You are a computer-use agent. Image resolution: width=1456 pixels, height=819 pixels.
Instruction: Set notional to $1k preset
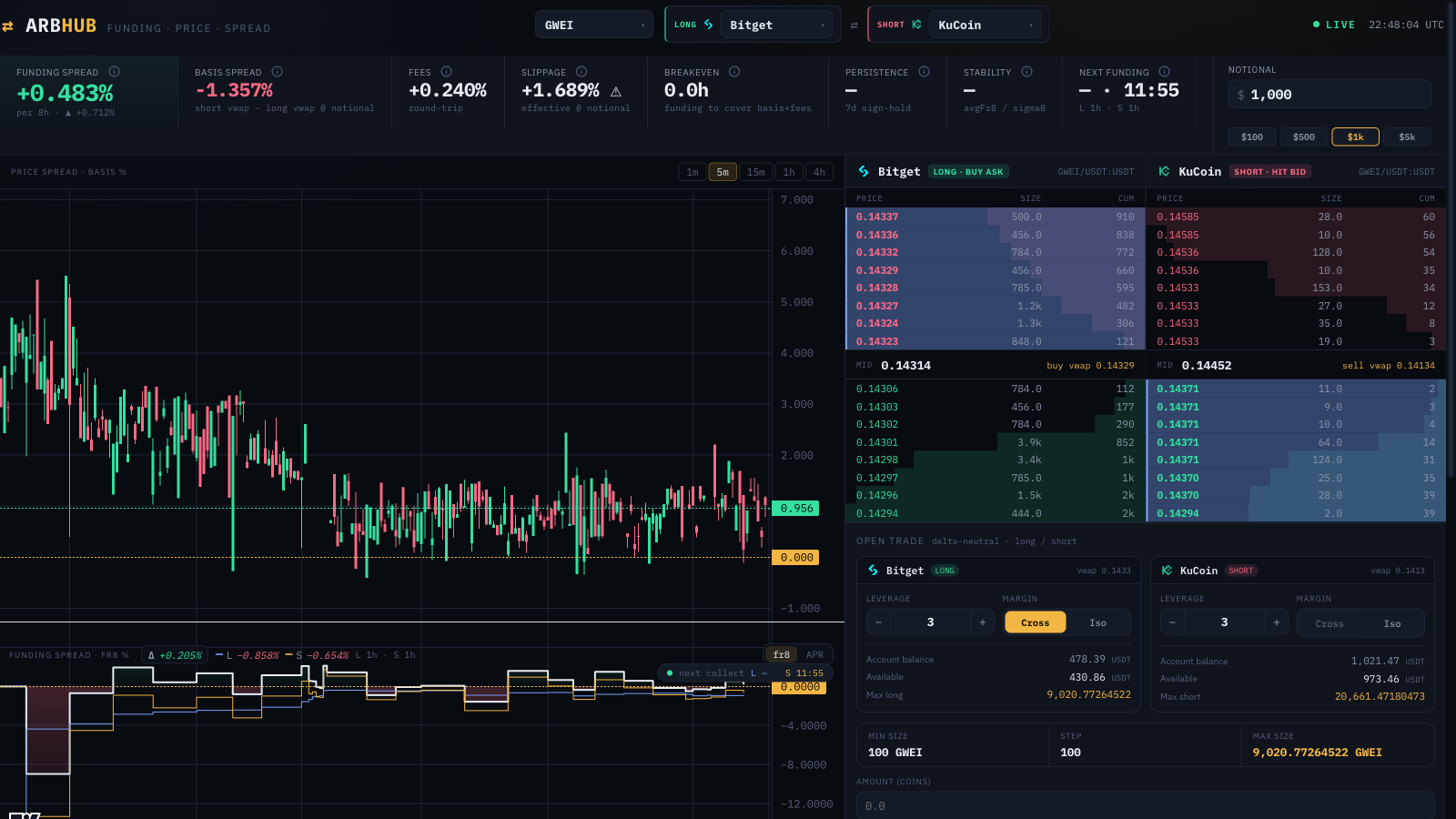pos(1356,136)
